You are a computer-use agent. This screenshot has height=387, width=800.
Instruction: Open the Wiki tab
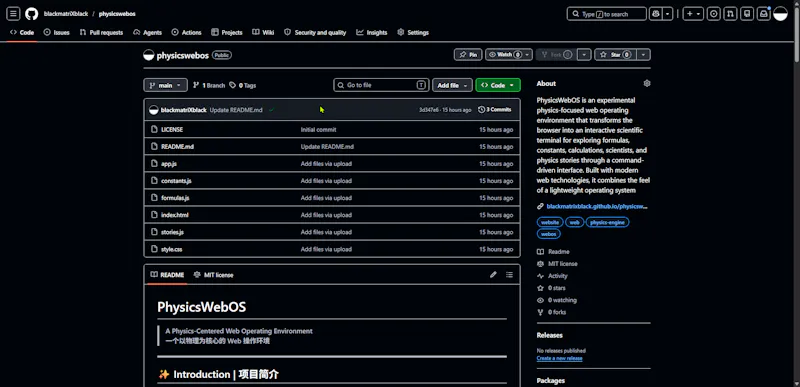click(263, 32)
